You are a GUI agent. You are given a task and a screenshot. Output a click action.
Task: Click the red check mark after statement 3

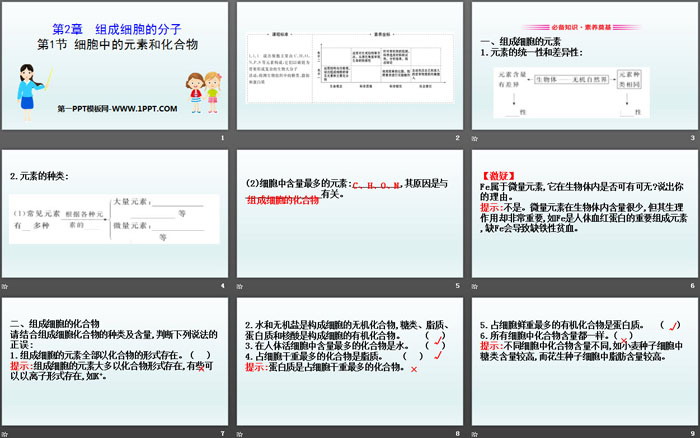coord(439,344)
